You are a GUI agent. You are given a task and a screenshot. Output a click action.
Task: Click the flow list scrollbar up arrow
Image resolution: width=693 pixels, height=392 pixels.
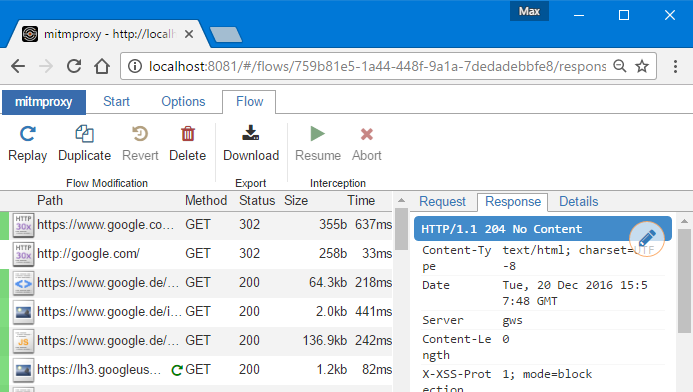point(401,200)
